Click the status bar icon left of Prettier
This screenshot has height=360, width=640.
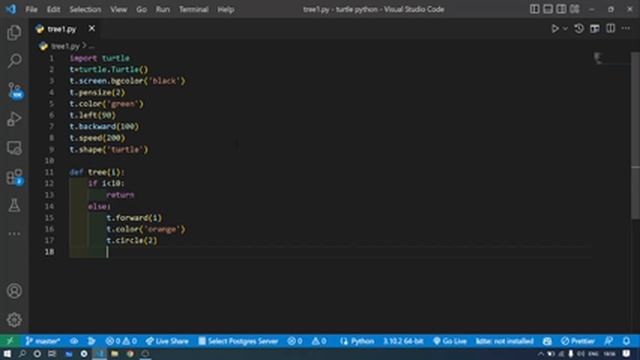click(547, 341)
